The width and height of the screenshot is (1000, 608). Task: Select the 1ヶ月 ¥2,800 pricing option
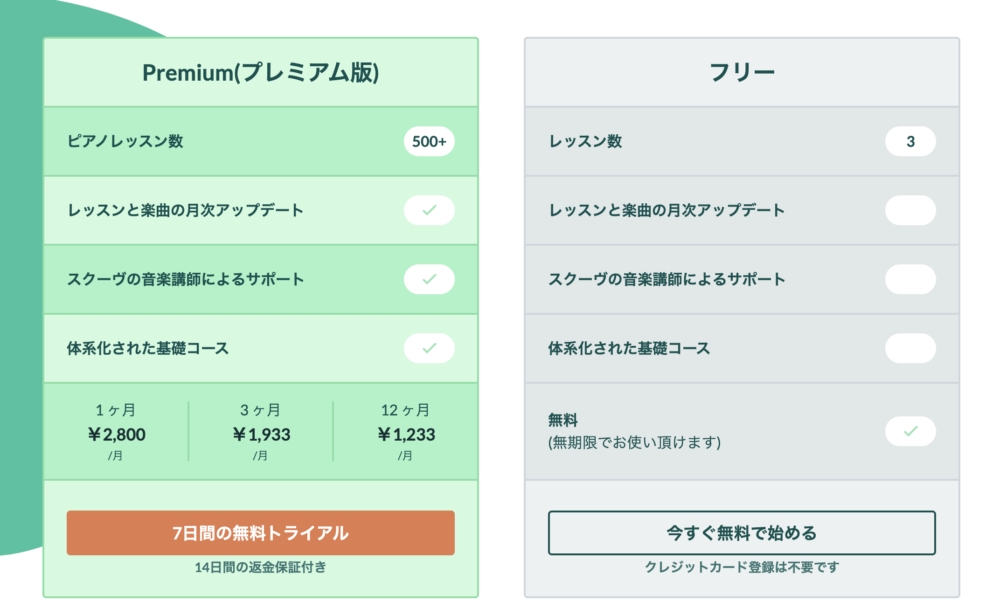(116, 432)
